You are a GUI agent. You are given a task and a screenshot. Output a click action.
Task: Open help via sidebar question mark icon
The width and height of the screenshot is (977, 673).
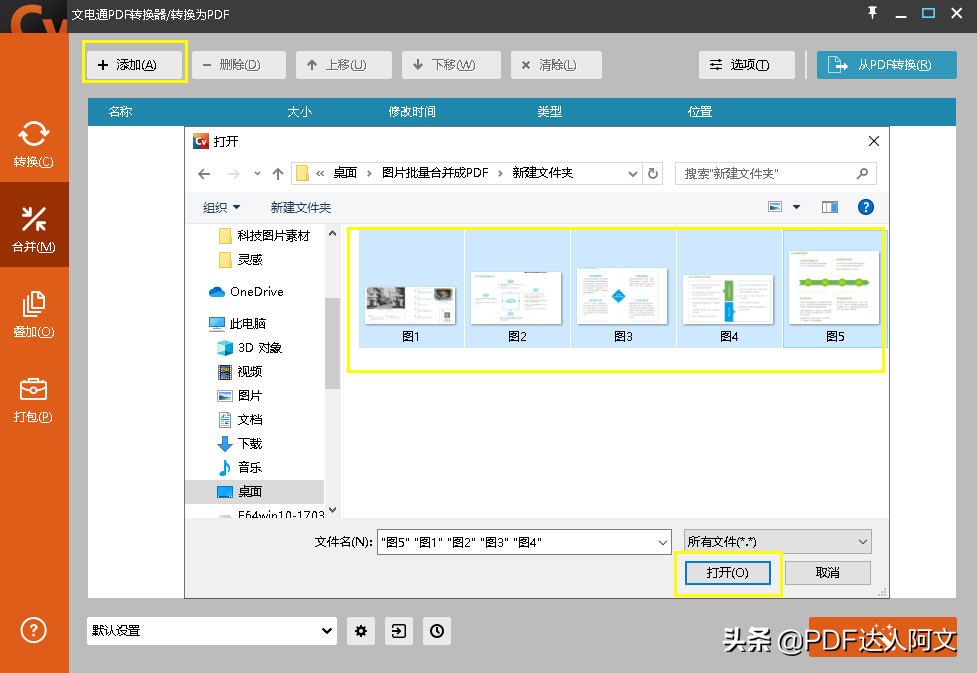coord(34,630)
